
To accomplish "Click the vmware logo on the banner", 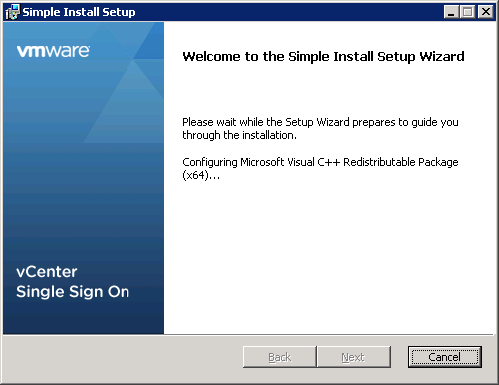I will pos(53,51).
